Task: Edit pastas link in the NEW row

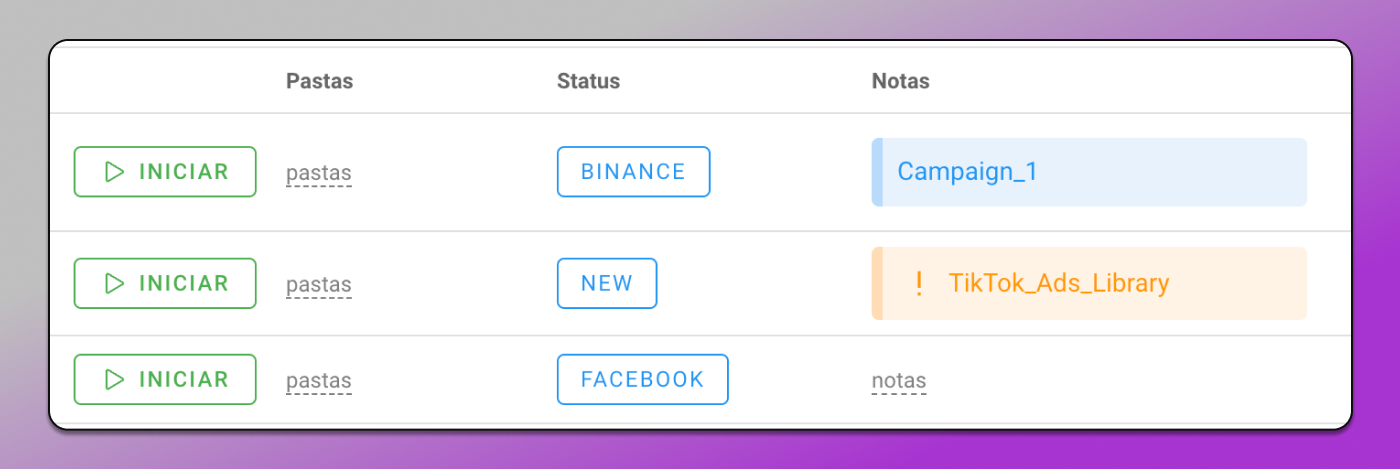Action: pos(319,284)
